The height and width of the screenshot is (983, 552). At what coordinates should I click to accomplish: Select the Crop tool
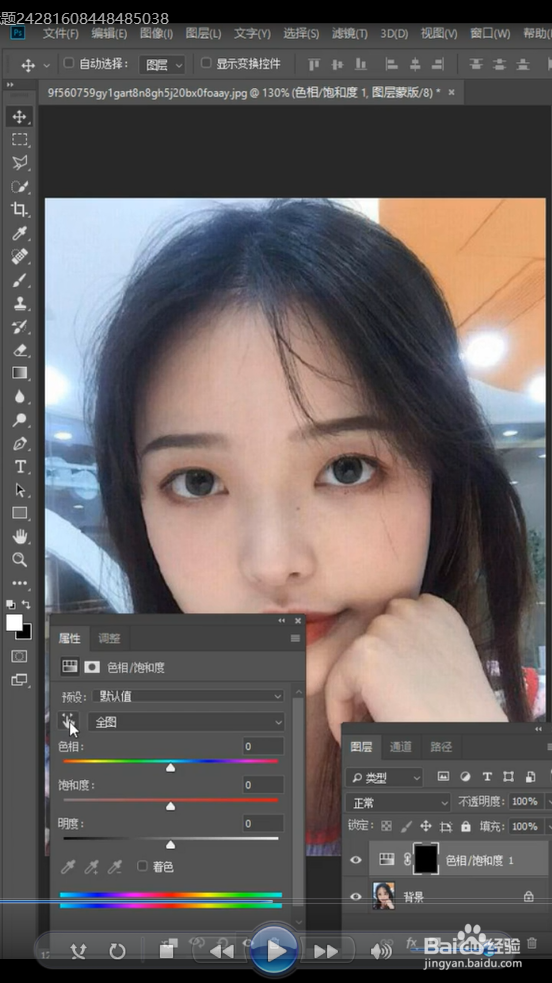click(19, 209)
